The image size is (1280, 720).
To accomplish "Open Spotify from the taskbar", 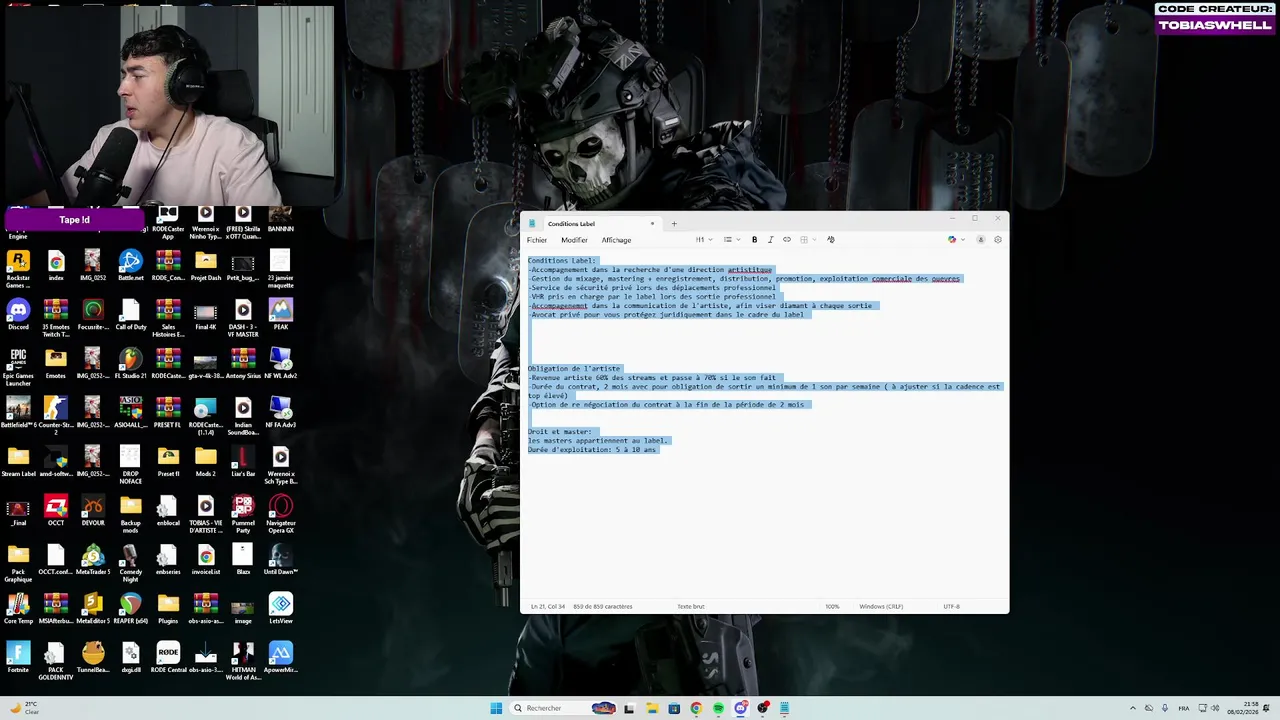I will click(718, 708).
